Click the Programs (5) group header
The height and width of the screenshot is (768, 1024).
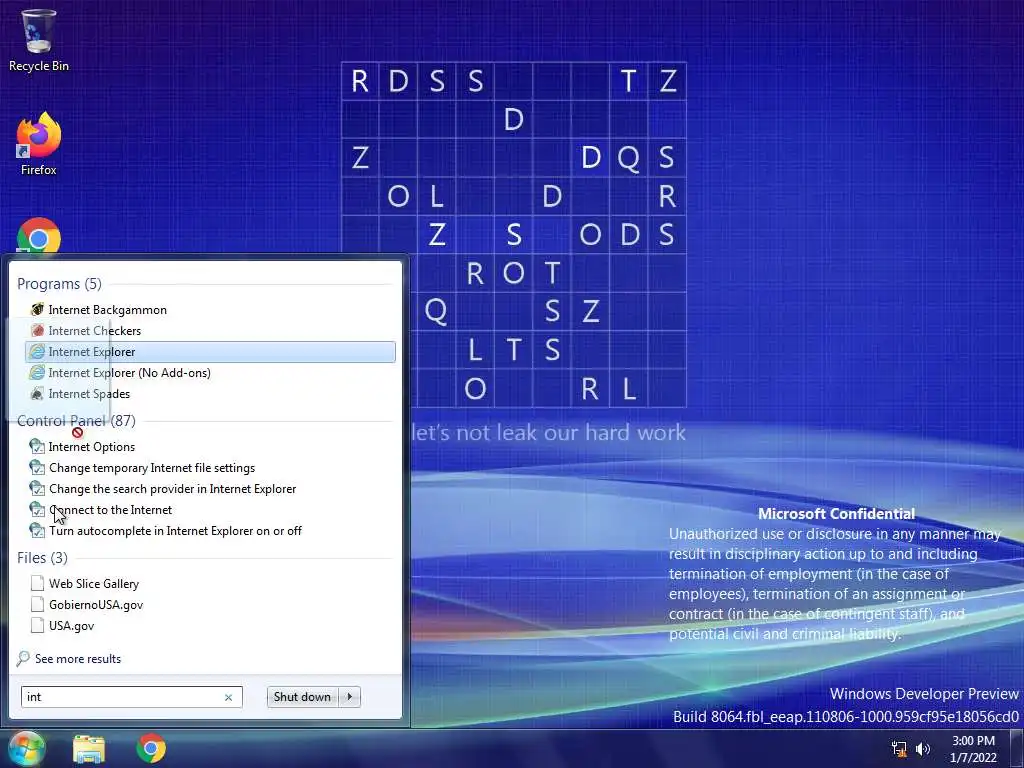(x=59, y=284)
